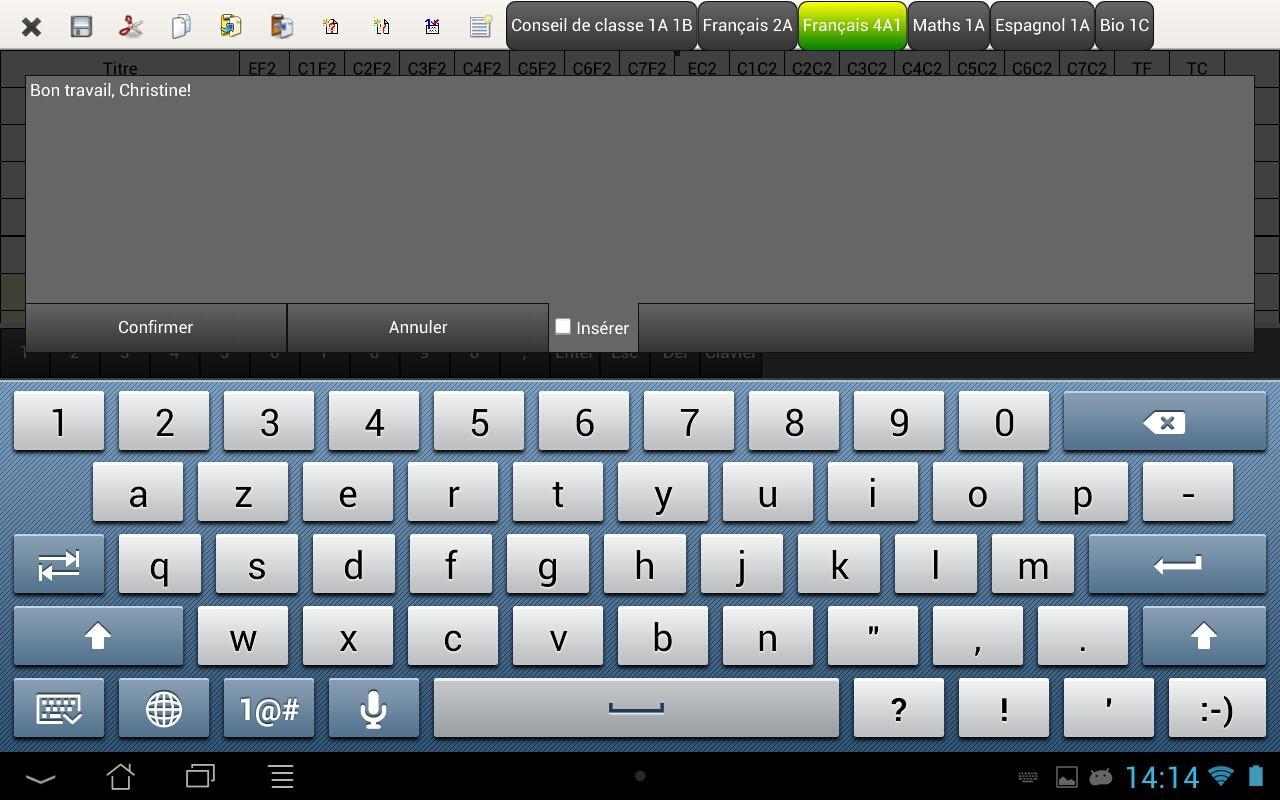
Task: Tap the number 0 key
Action: pyautogui.click(x=1004, y=422)
